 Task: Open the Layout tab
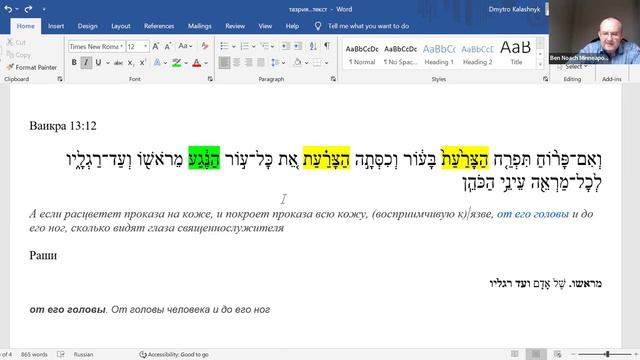point(121,26)
